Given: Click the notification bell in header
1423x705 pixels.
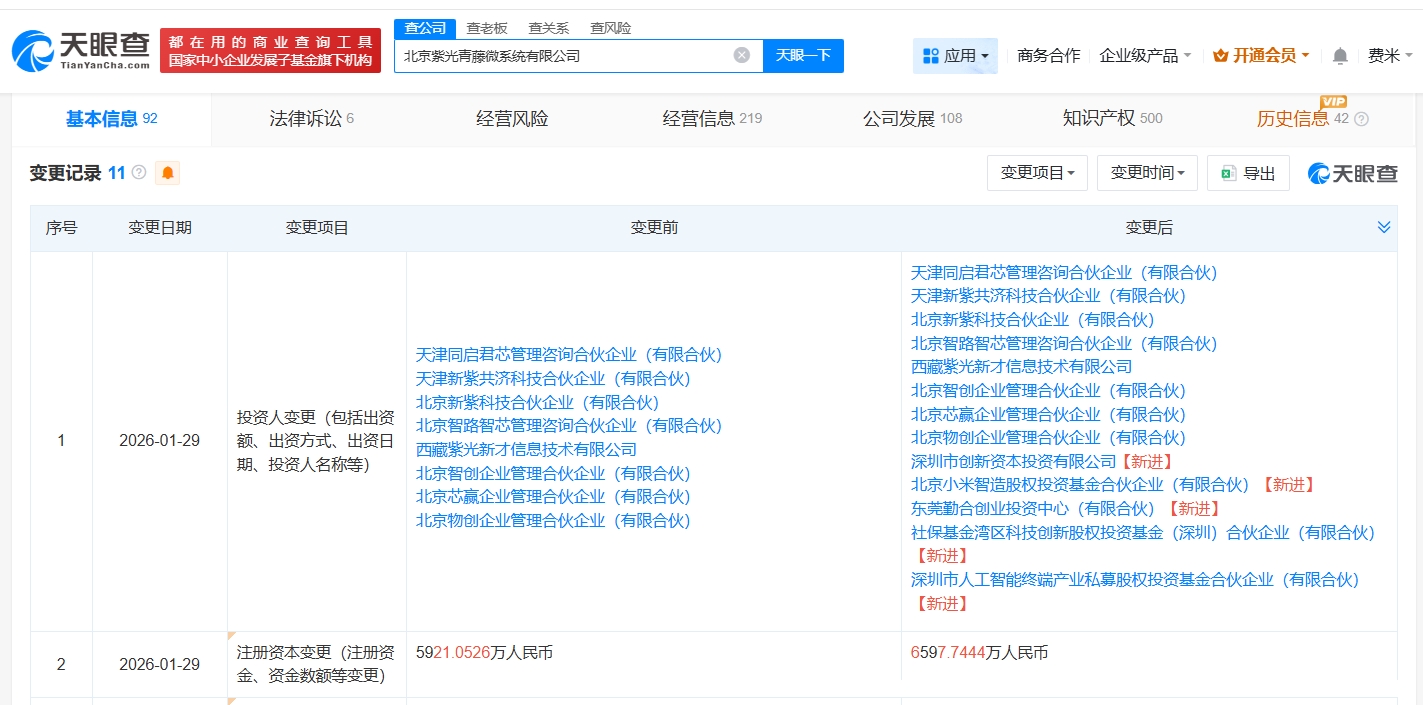Looking at the screenshot, I should (x=1340, y=56).
